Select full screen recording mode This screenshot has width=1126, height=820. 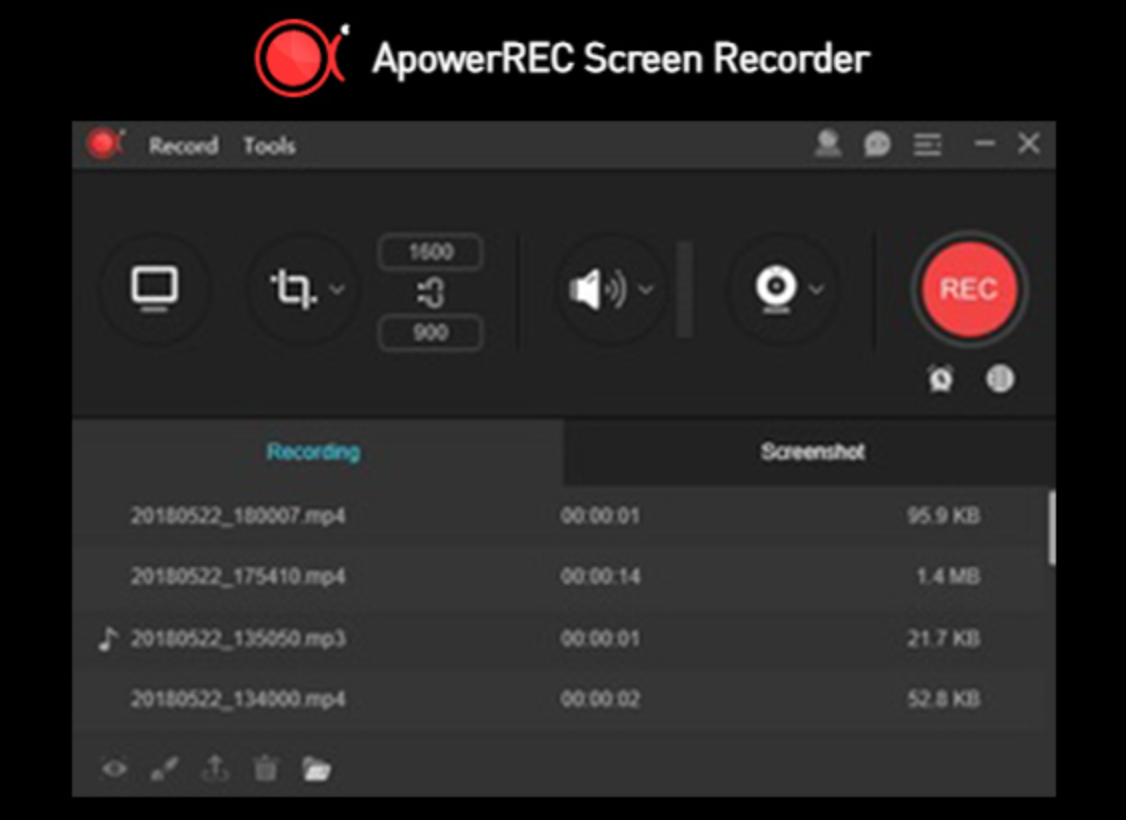(x=154, y=289)
